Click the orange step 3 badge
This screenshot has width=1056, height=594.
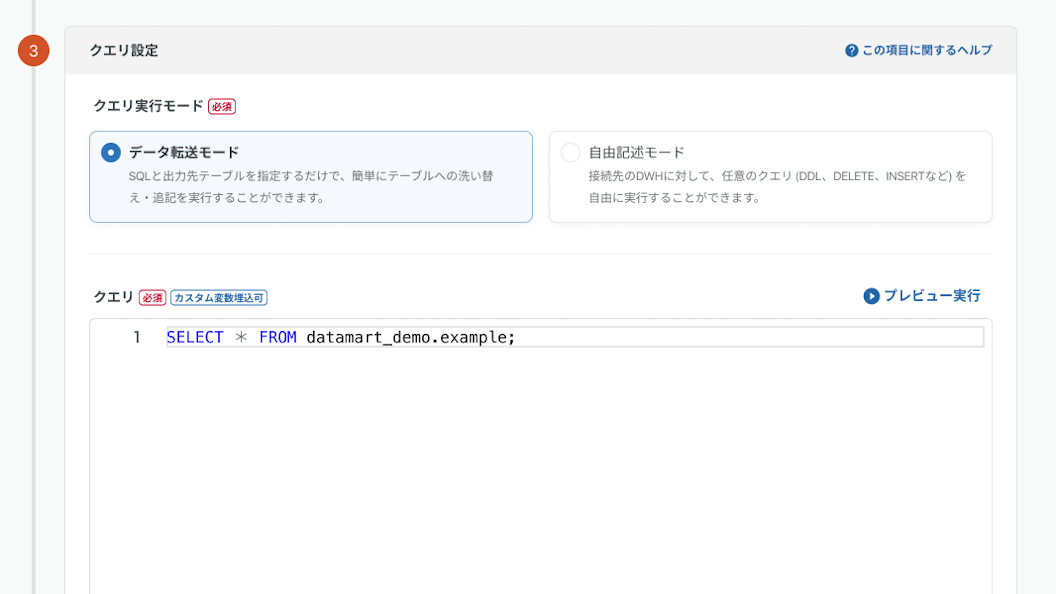33,51
